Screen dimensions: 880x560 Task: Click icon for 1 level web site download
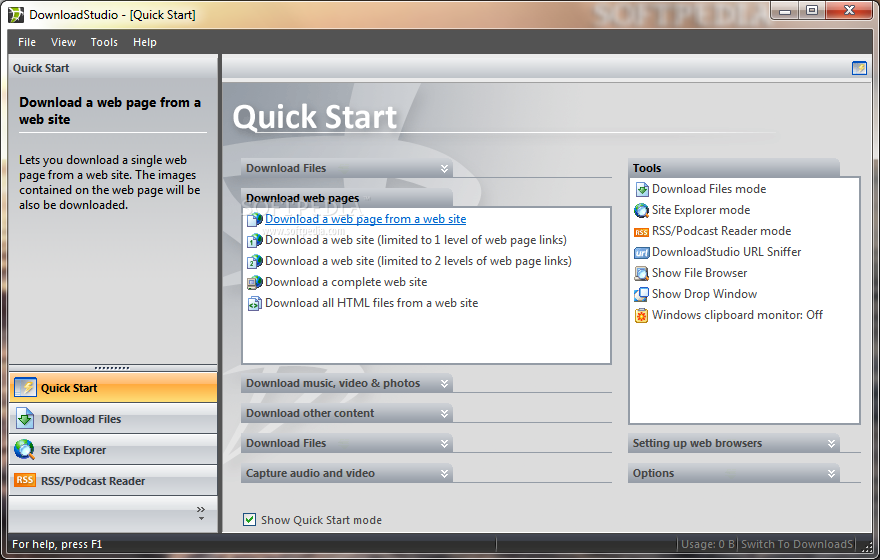coord(255,240)
